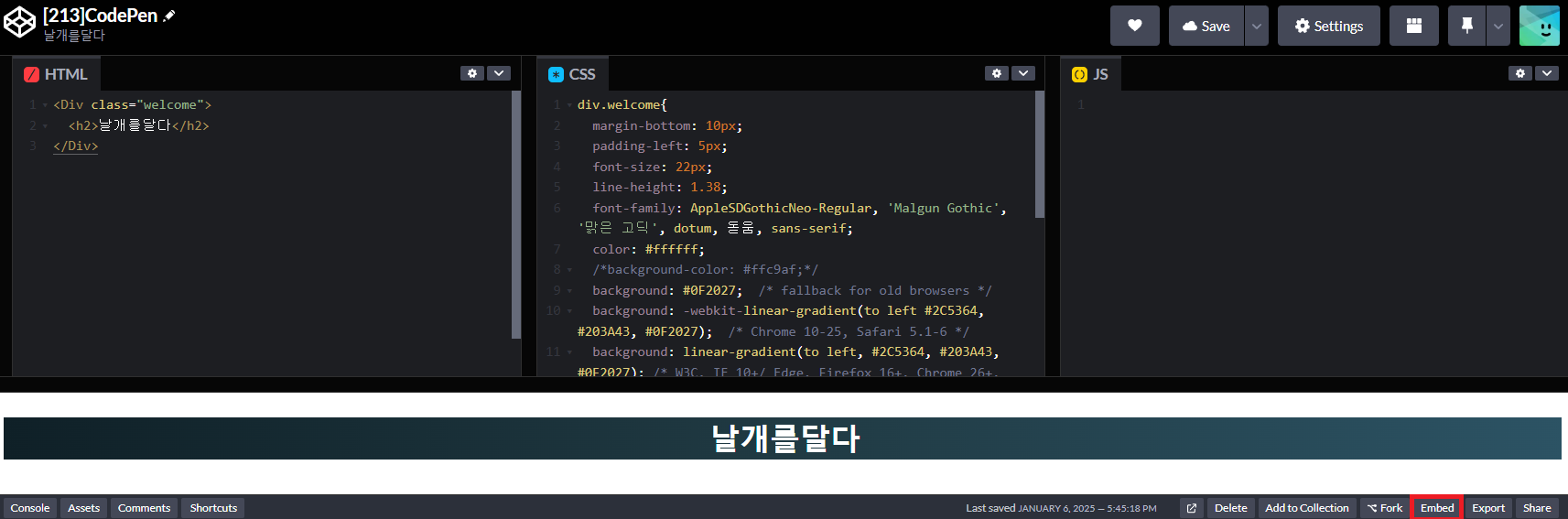Fold HTML line 2 h2 element

tap(45, 126)
